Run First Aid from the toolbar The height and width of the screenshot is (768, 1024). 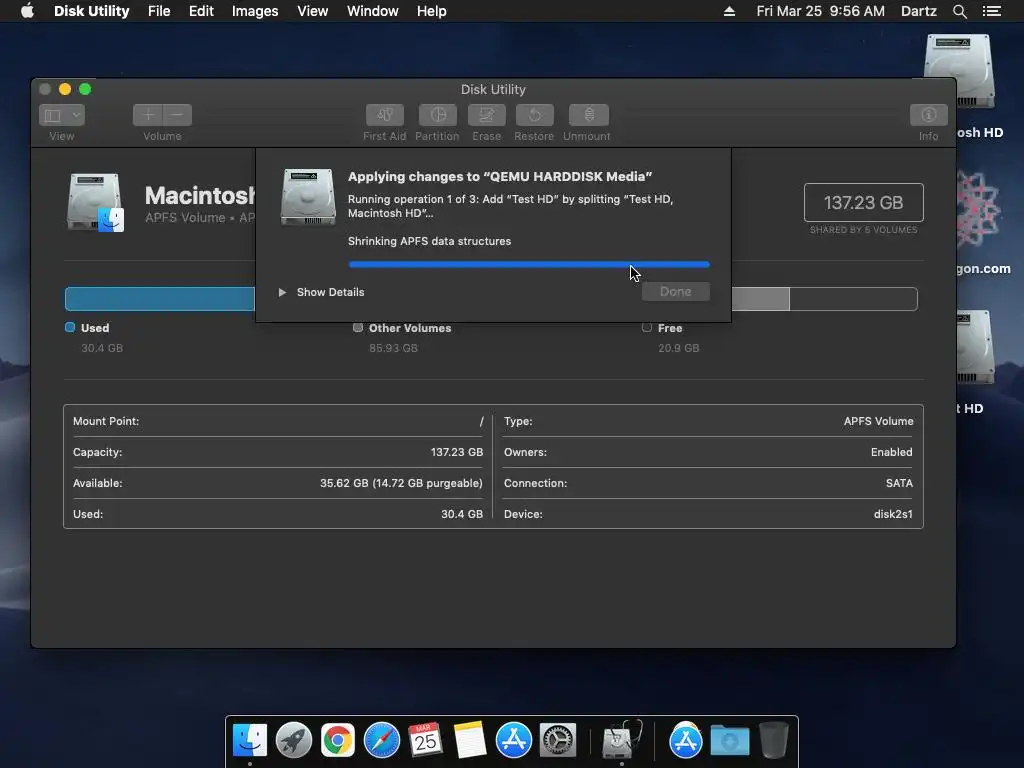385,116
